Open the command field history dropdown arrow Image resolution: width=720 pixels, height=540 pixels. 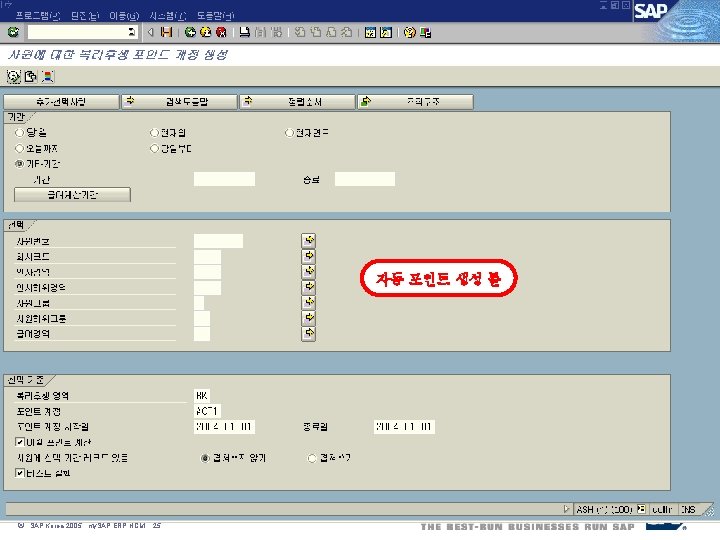132,32
